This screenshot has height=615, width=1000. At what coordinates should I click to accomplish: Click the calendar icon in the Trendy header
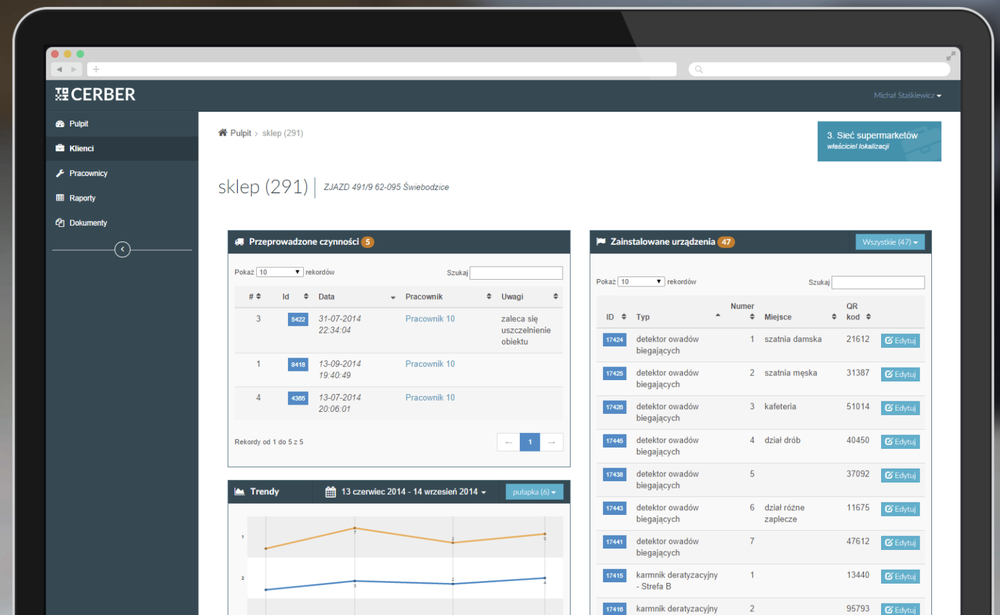click(330, 492)
